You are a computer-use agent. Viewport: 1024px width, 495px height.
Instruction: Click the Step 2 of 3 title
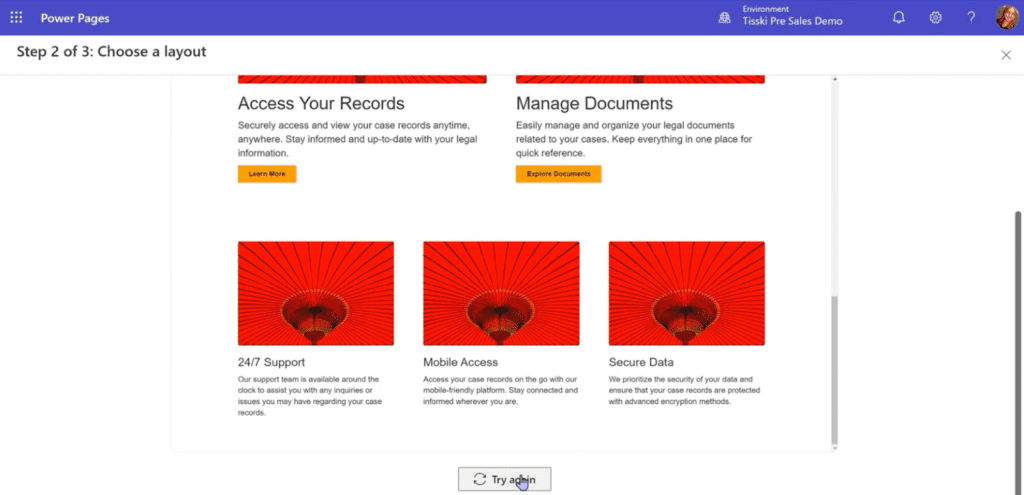coord(111,52)
